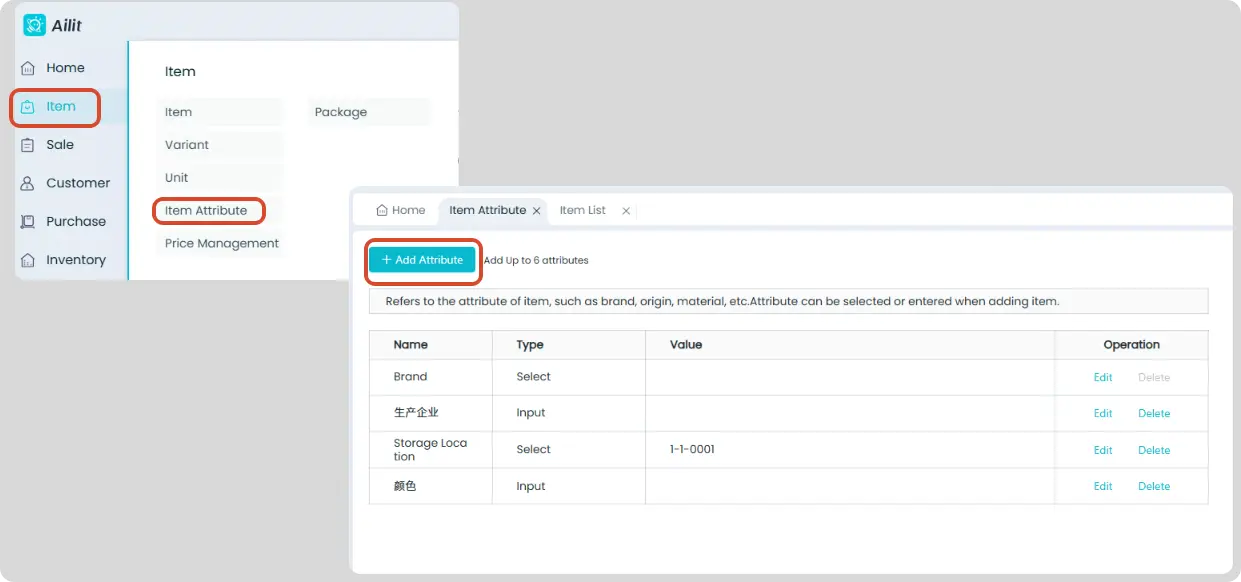Open Unit from the Item submenu
The height and width of the screenshot is (582, 1241).
click(x=177, y=177)
